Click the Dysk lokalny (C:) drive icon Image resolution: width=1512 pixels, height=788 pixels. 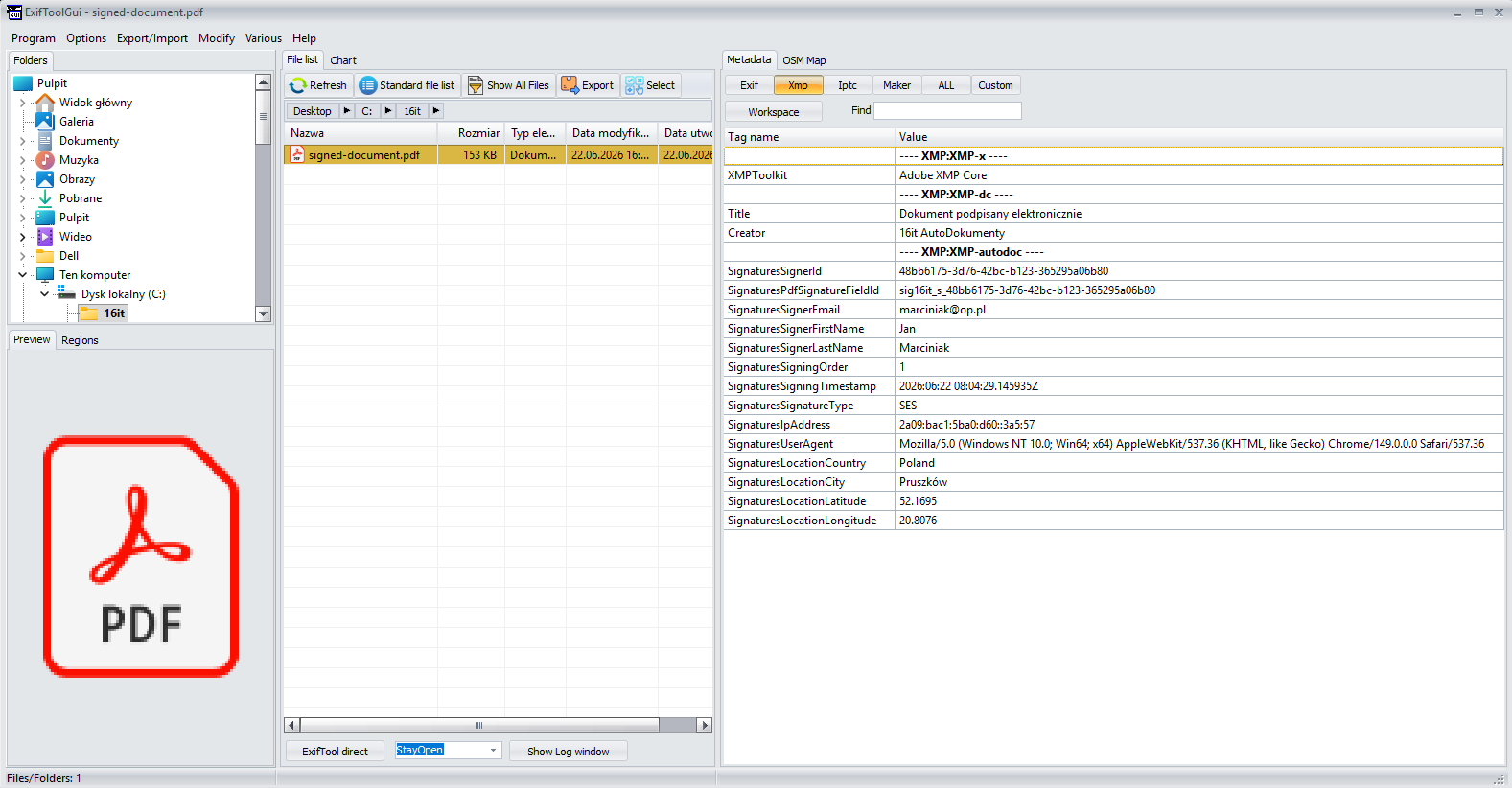click(67, 294)
